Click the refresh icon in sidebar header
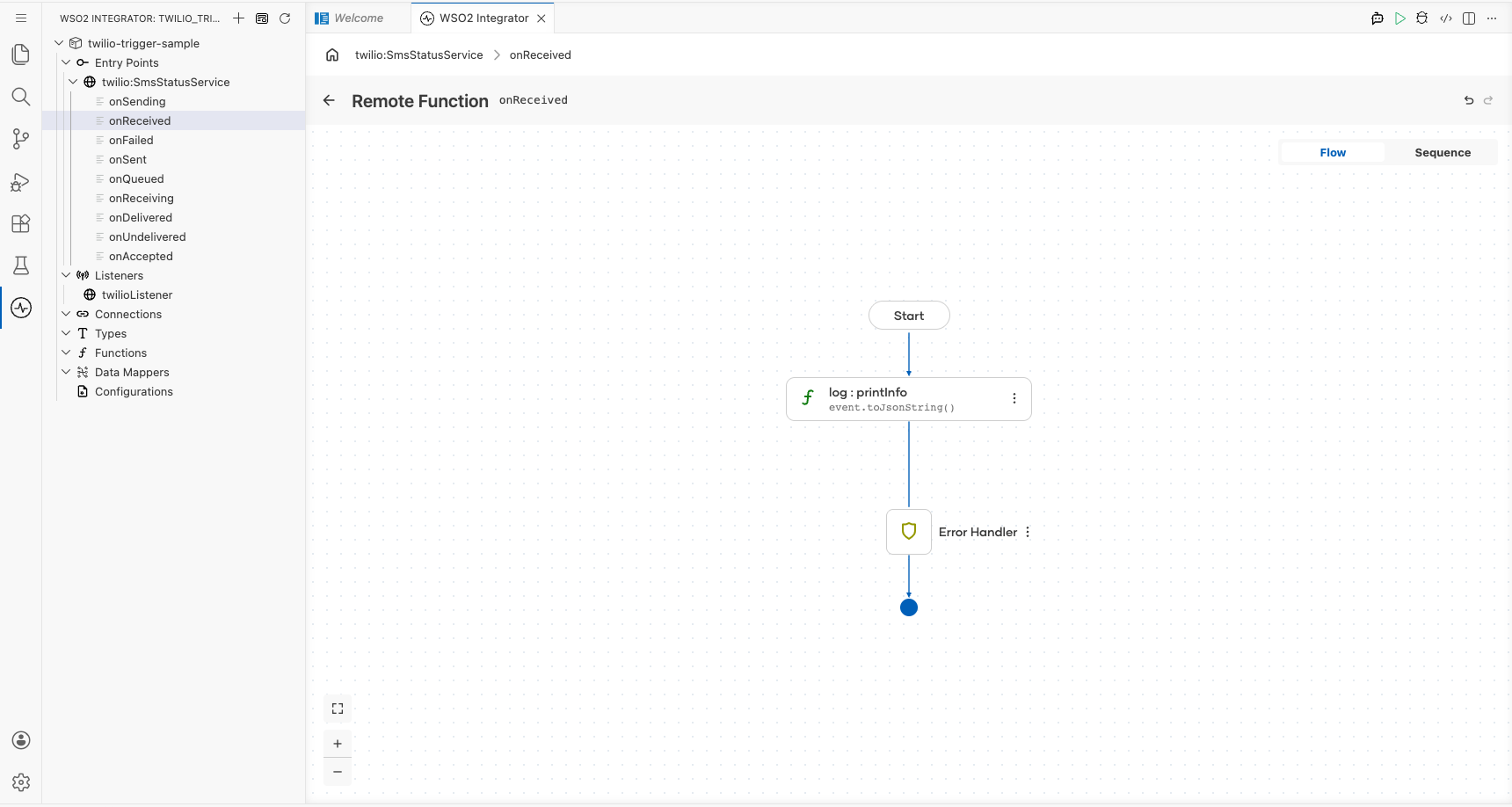Viewport: 1512px width, 807px height. point(285,18)
